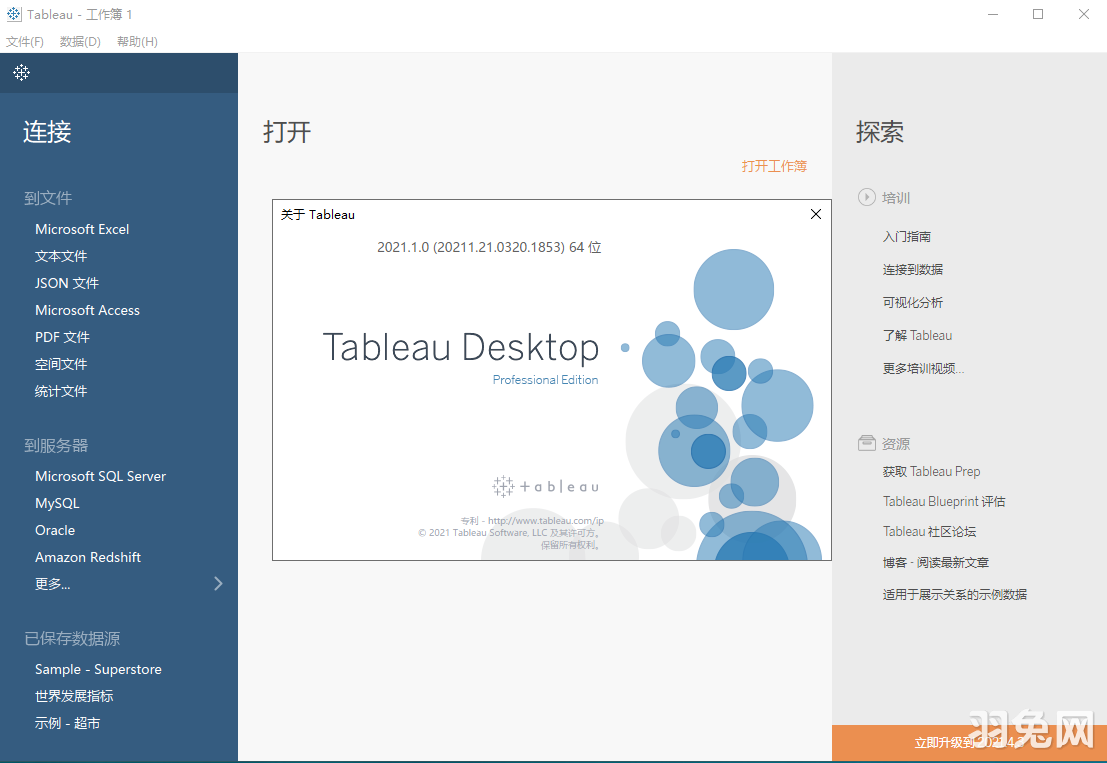Open the 文件(F) menu
1107x763 pixels.
(x=25, y=41)
